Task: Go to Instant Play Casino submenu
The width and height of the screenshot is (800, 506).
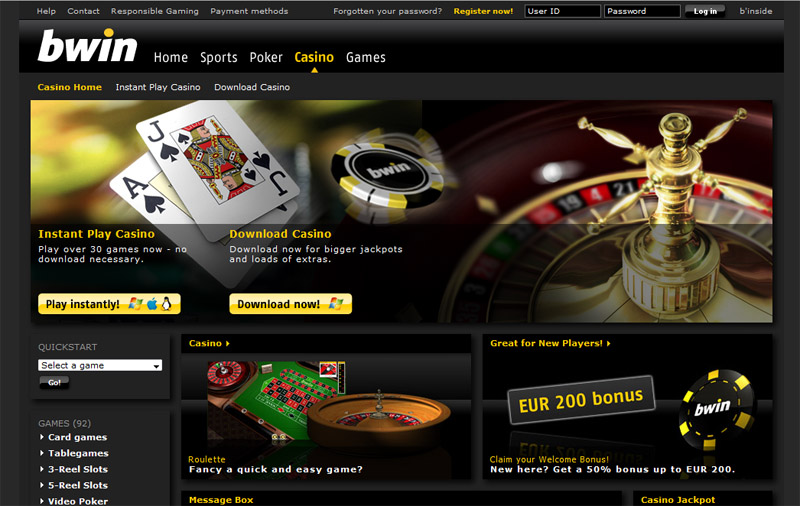Action: [x=158, y=87]
